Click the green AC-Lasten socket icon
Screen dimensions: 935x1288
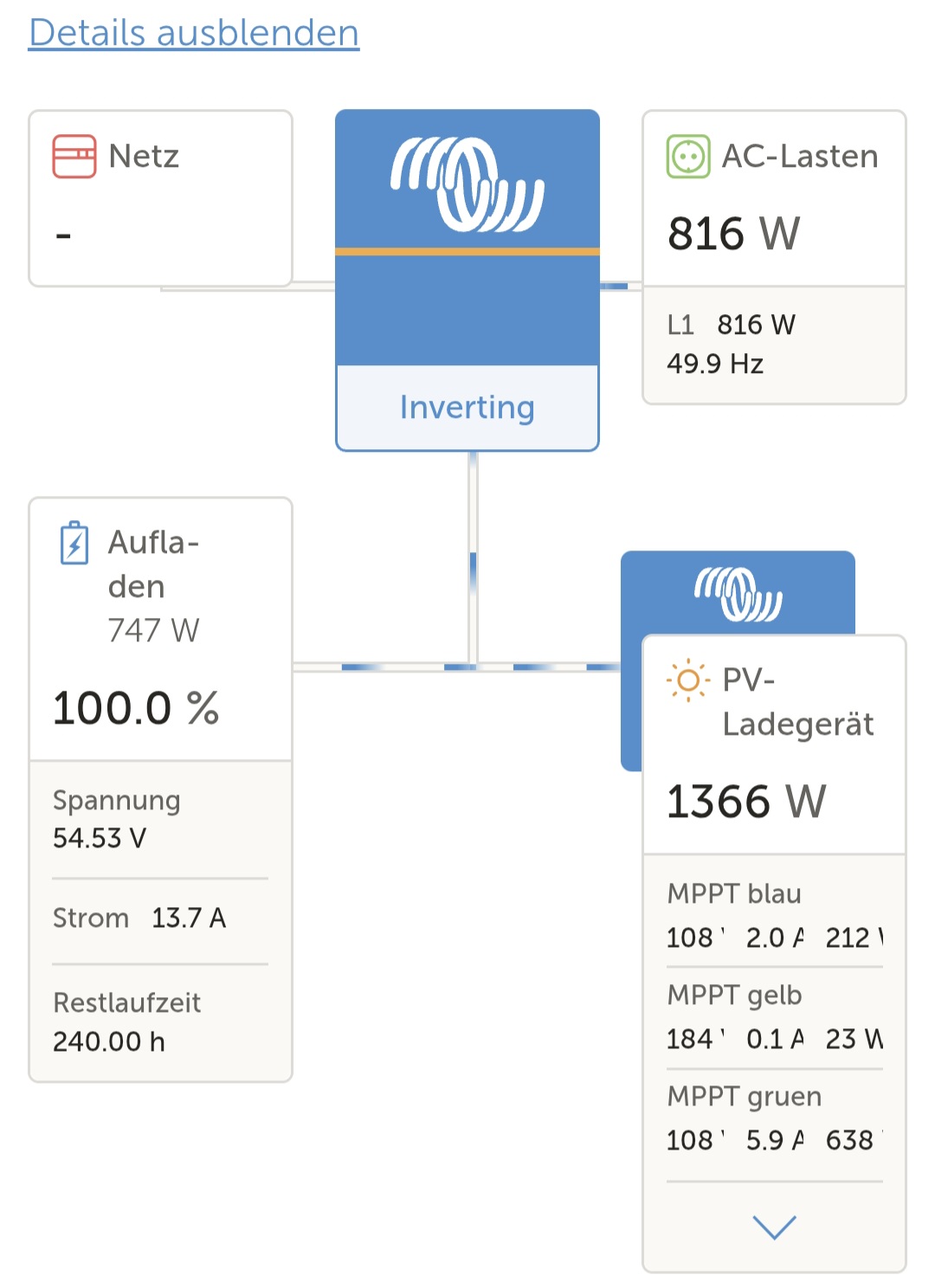pos(688,157)
